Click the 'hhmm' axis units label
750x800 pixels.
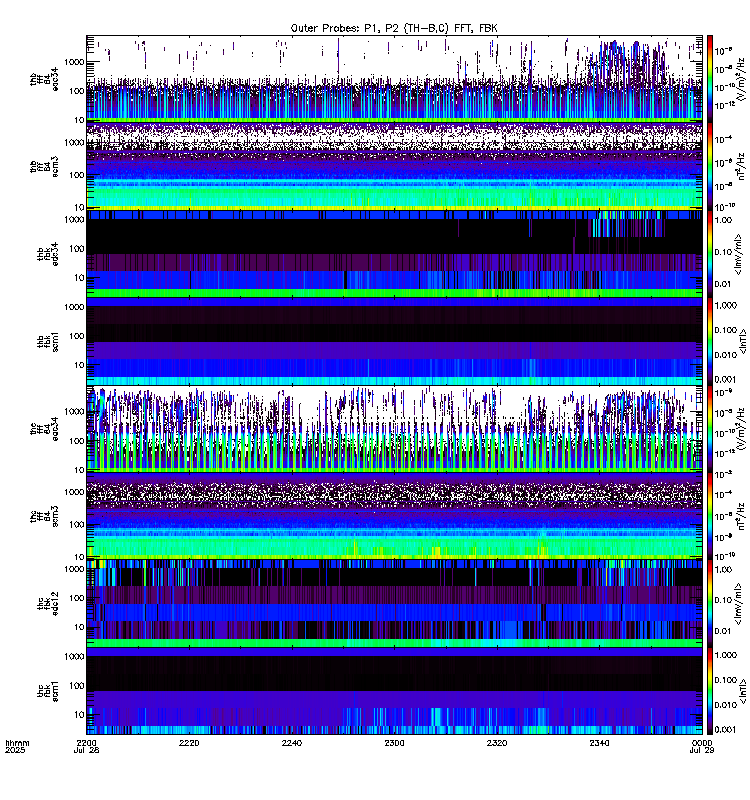[17, 743]
